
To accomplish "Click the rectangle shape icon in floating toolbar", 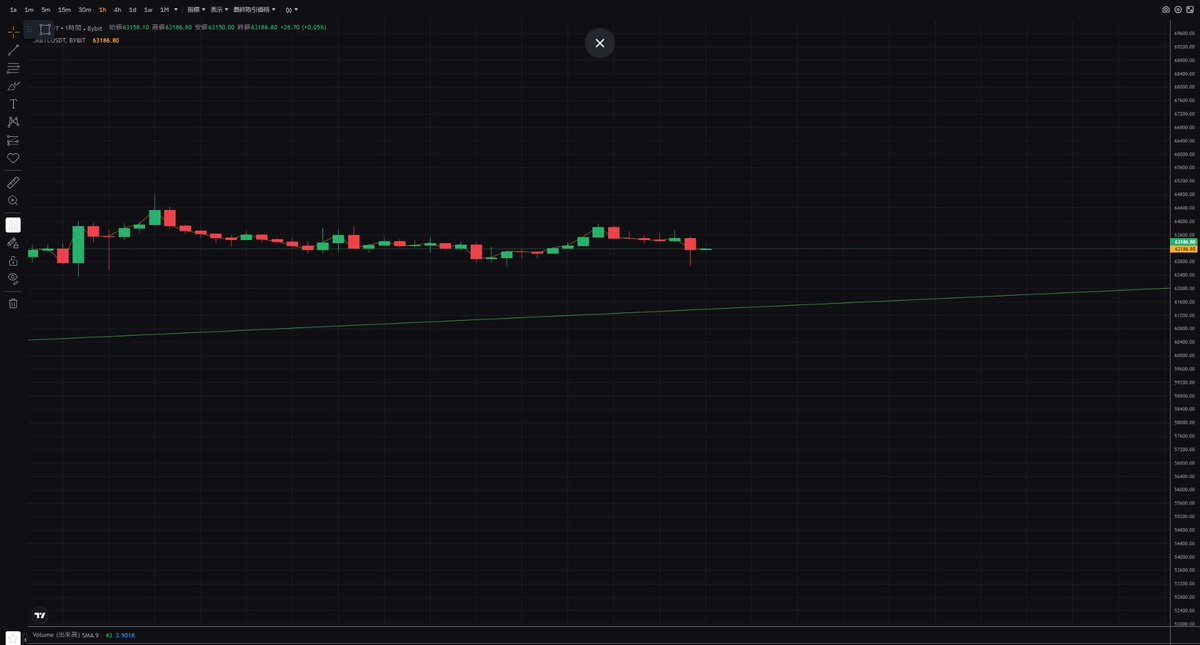I will [x=45, y=29].
